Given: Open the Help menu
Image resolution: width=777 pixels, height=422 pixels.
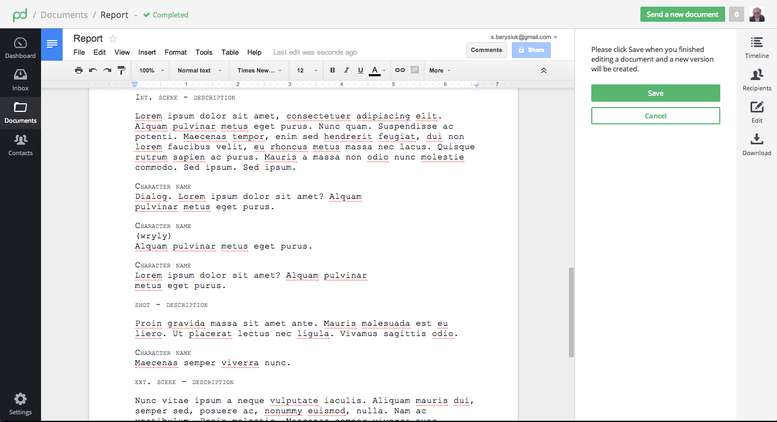Looking at the screenshot, I should [x=254, y=52].
